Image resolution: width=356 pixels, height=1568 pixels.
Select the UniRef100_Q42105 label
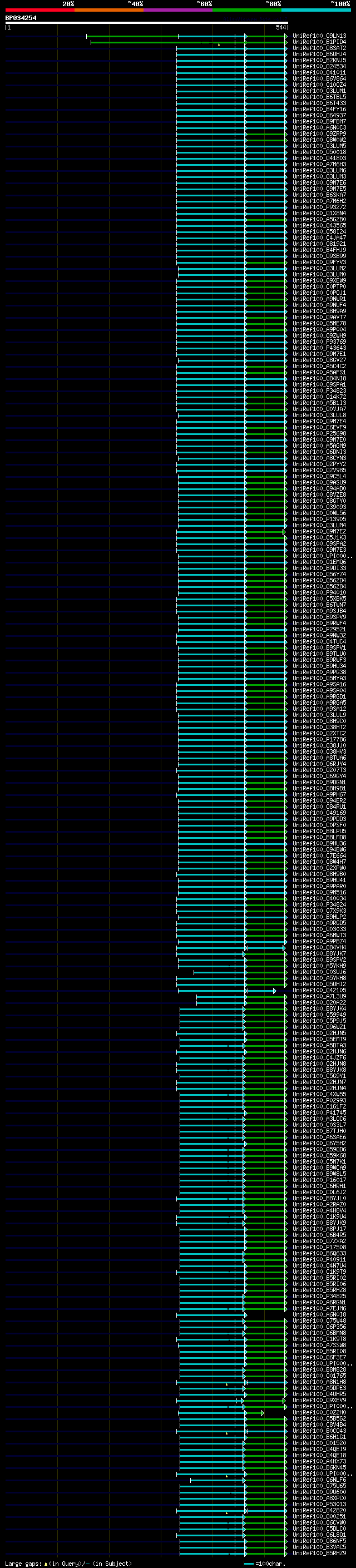pos(319,990)
